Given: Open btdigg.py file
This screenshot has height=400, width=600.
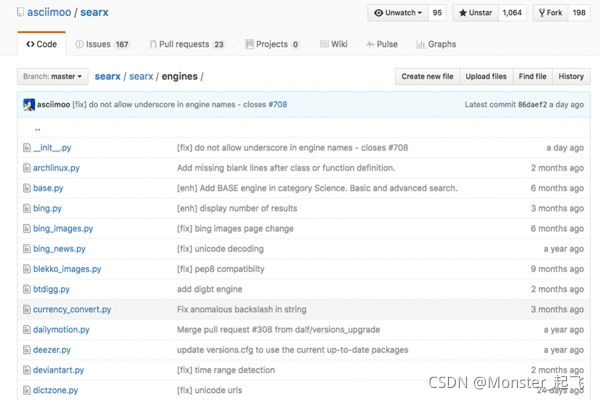Looking at the screenshot, I should click(x=51, y=289).
